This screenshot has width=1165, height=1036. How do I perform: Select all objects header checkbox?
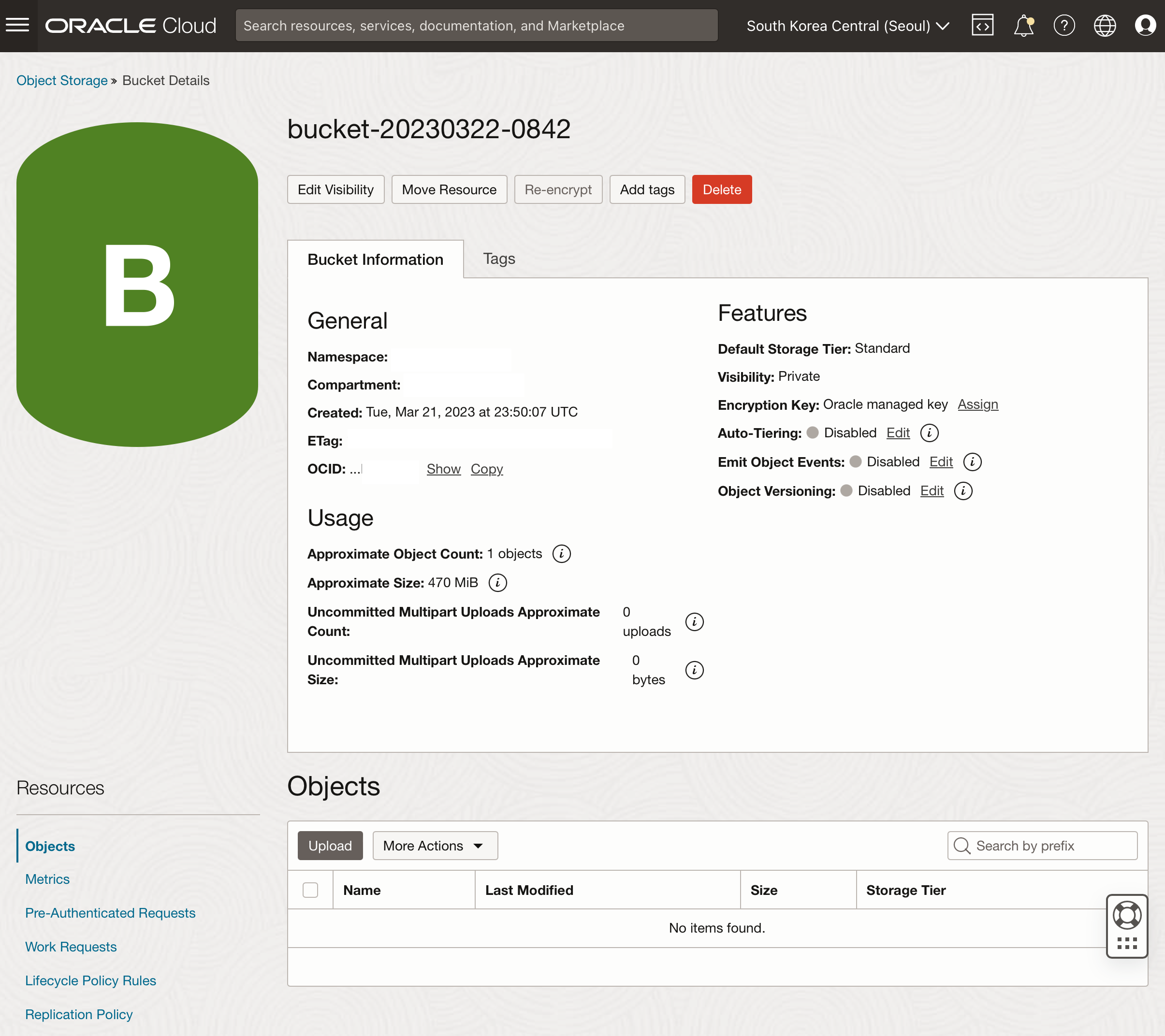310,890
